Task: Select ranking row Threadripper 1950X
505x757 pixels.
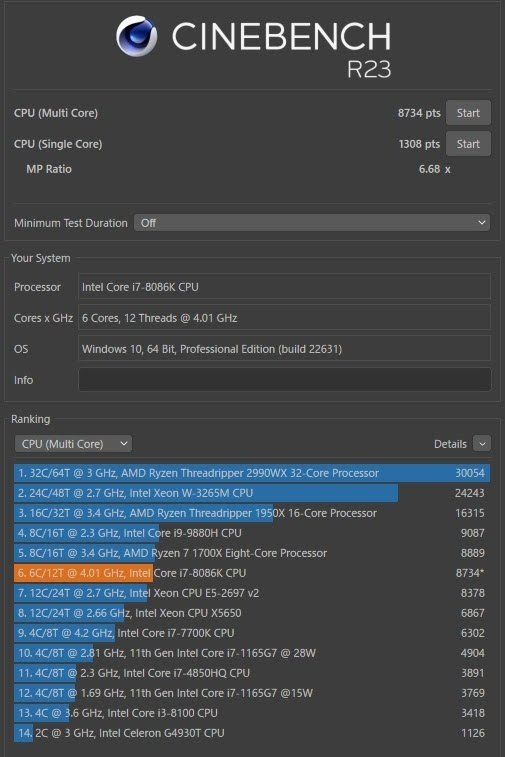Action: (x=252, y=513)
